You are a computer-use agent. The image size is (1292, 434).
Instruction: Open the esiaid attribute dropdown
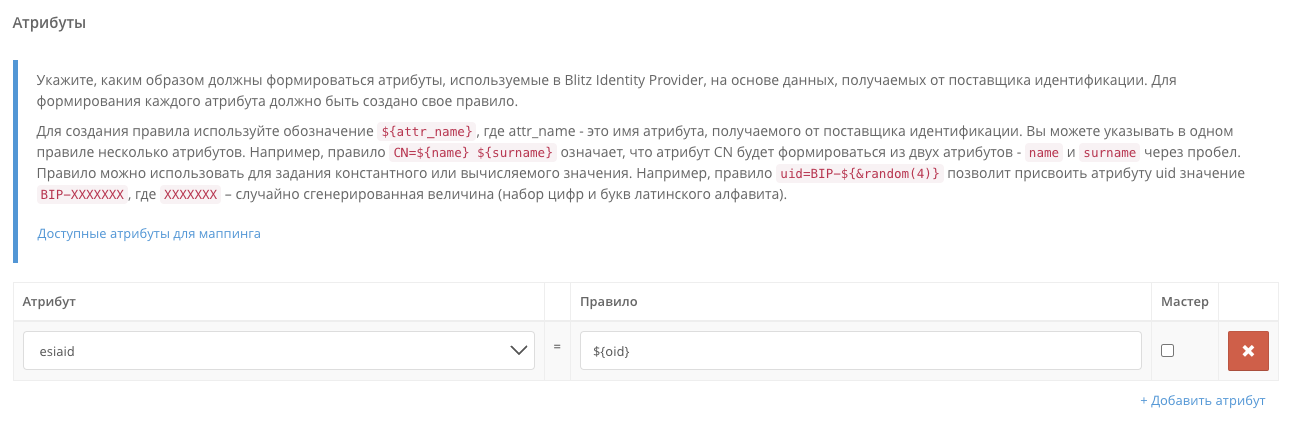pos(278,351)
